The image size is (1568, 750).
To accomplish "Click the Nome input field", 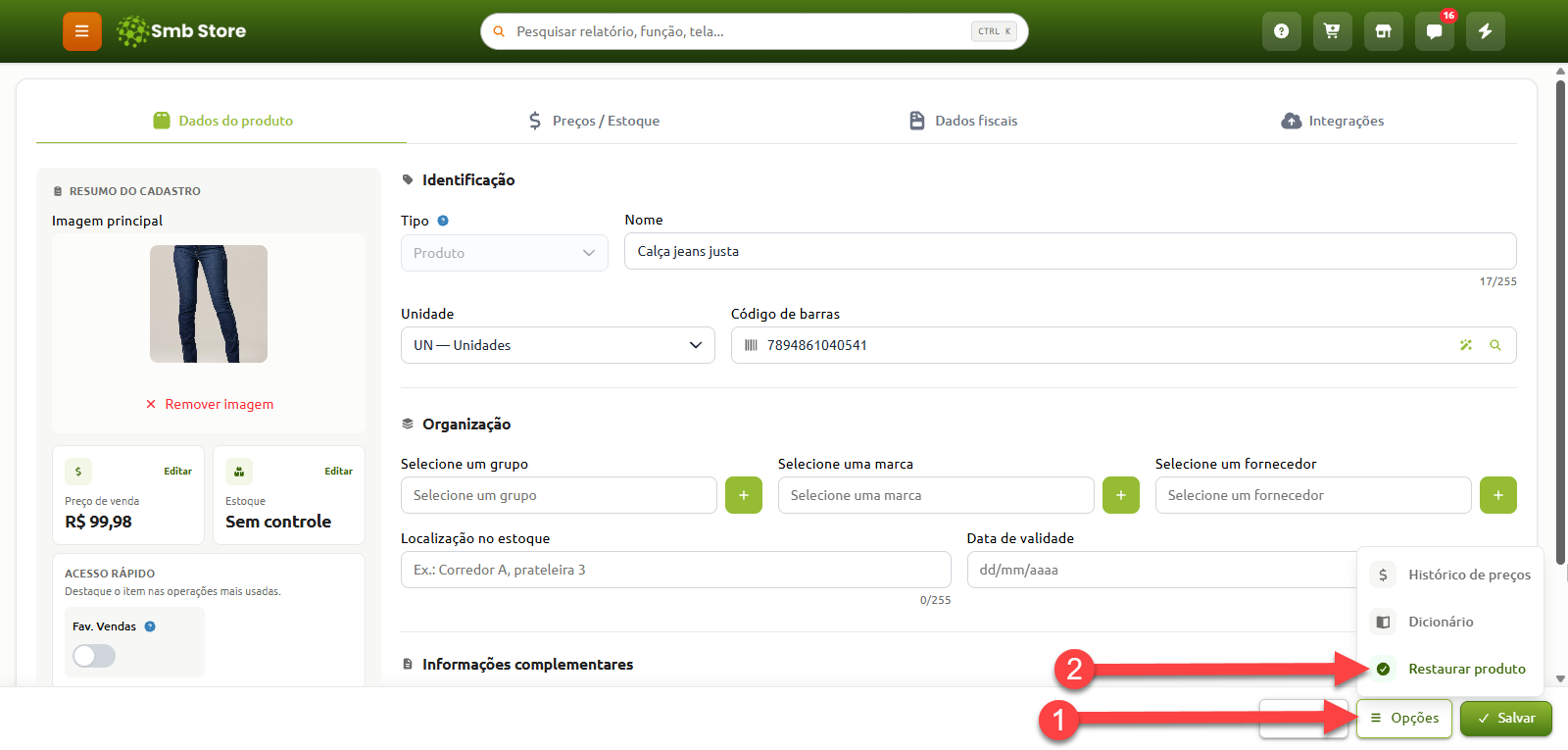I will (x=1070, y=251).
